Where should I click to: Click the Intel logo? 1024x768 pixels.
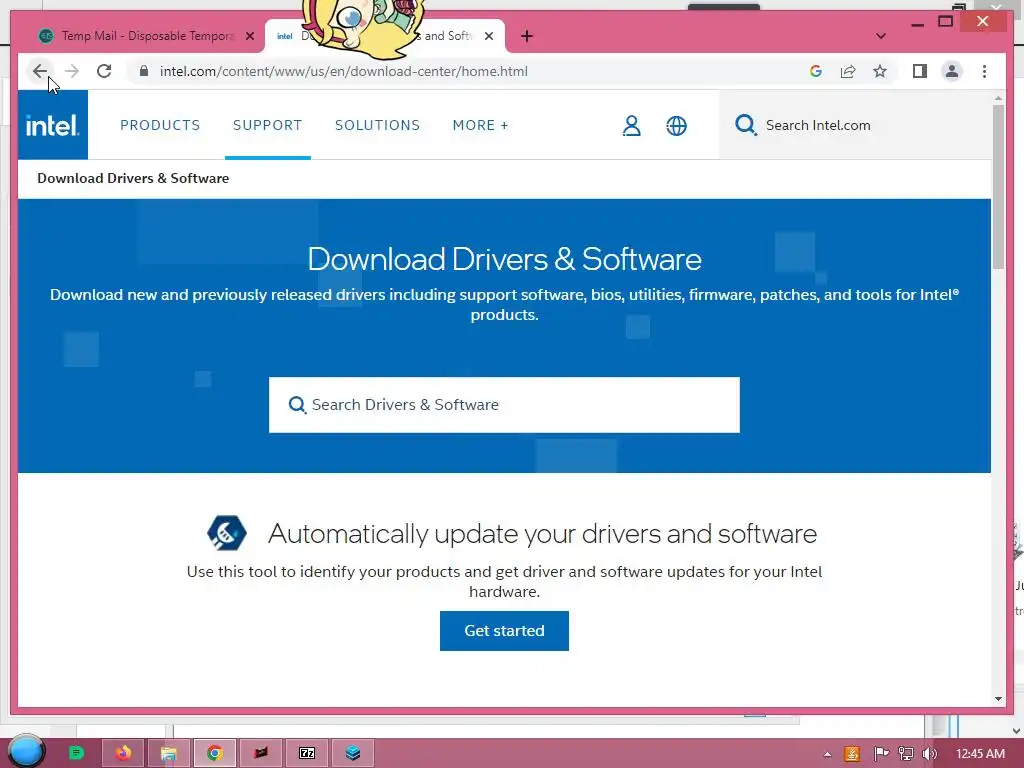pyautogui.click(x=52, y=125)
